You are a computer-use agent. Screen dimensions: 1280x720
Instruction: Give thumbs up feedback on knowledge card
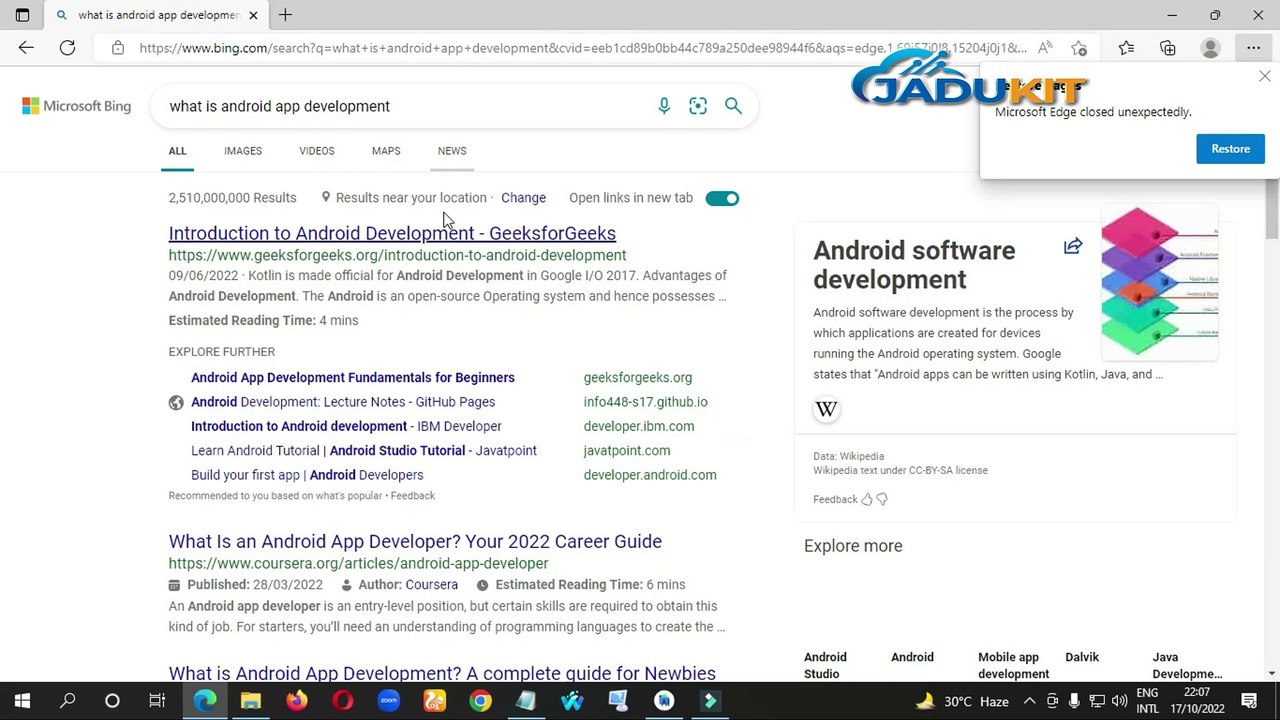pyautogui.click(x=867, y=499)
